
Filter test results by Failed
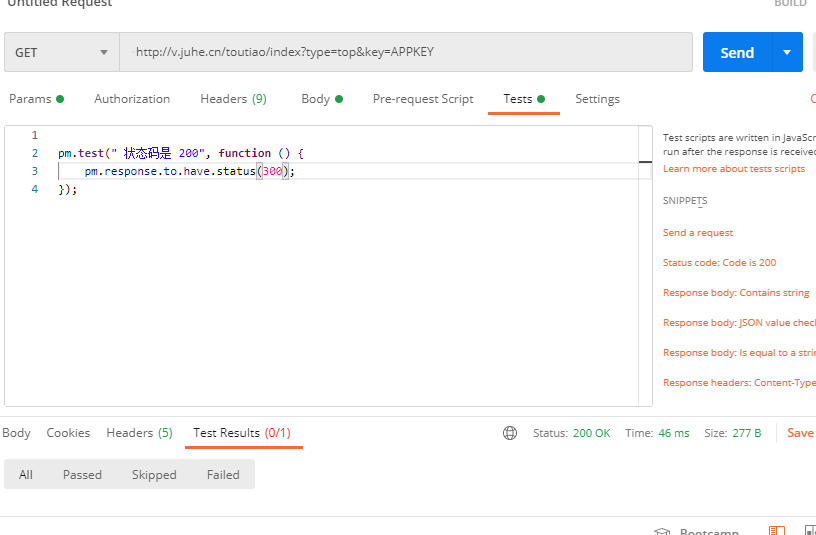click(x=223, y=475)
